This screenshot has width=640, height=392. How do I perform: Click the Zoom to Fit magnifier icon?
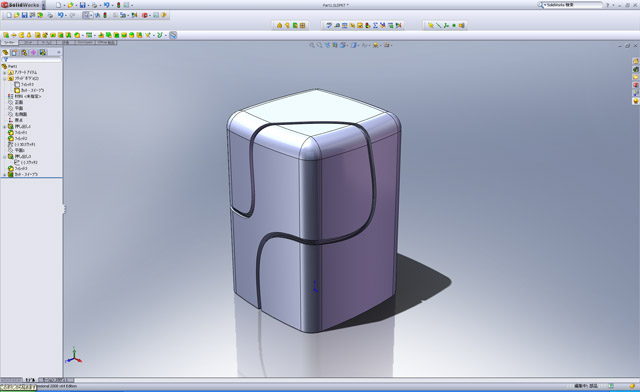pyautogui.click(x=312, y=45)
